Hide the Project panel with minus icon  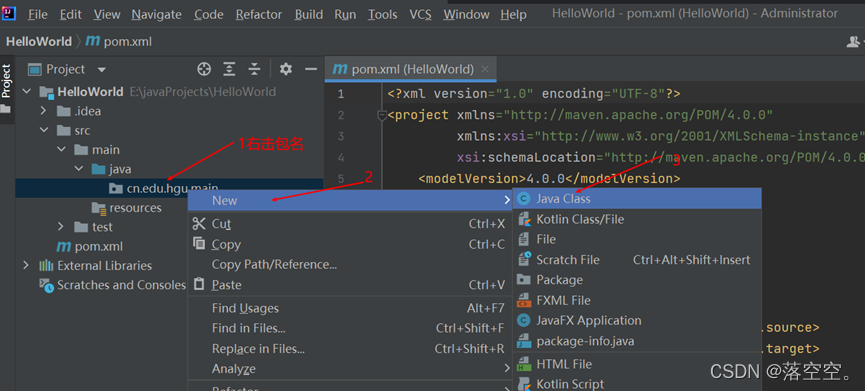point(311,69)
